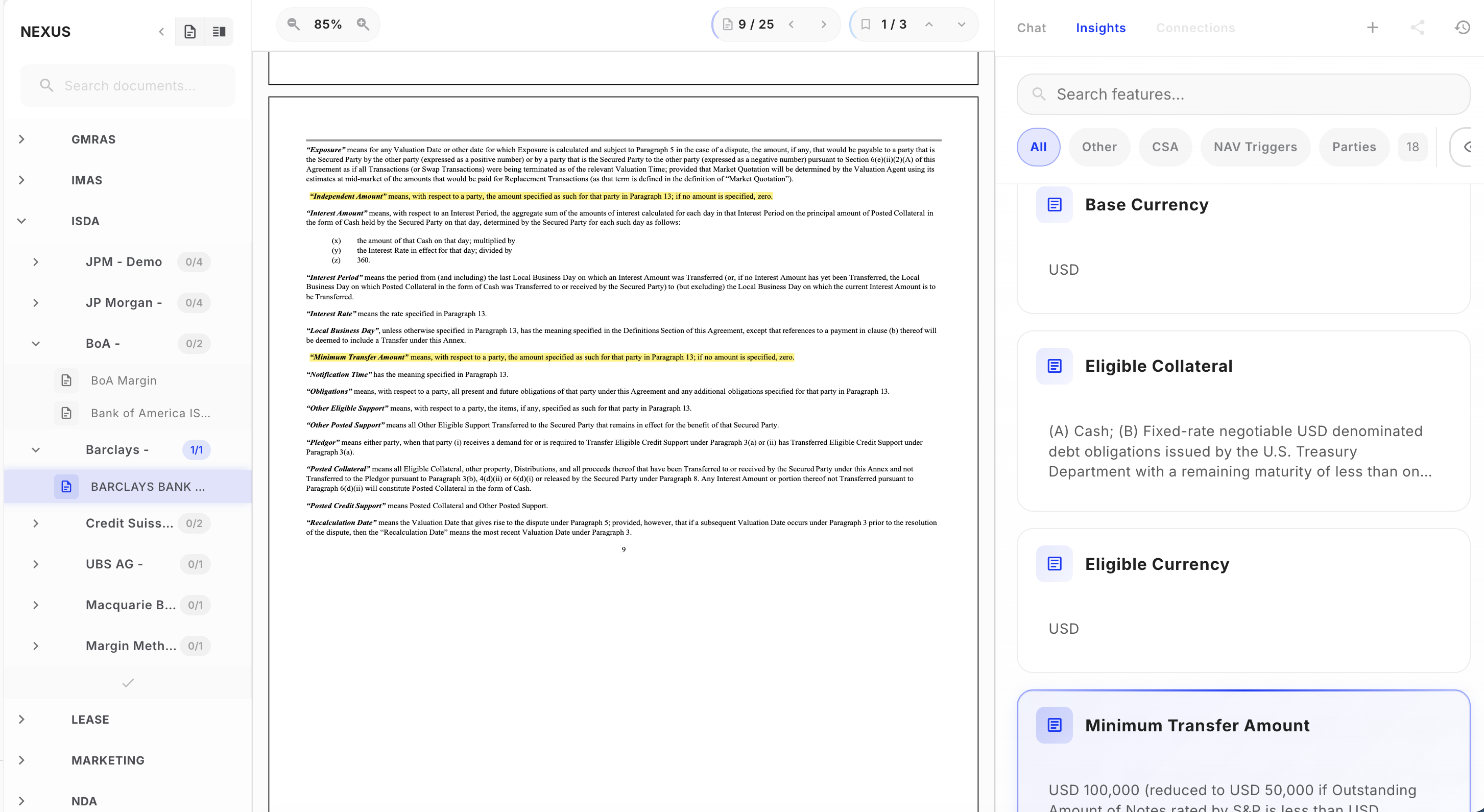Image resolution: width=1484 pixels, height=812 pixels.
Task: Collapse the Barclays document group
Action: click(36, 449)
